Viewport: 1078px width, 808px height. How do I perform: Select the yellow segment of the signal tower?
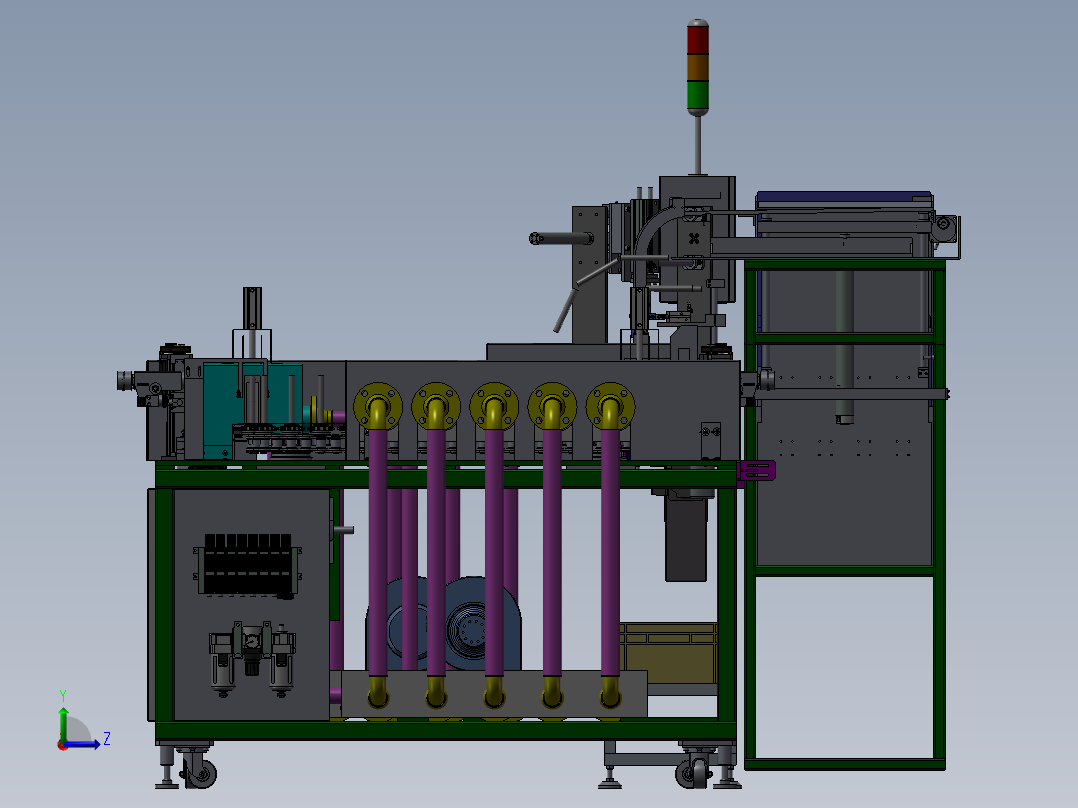click(698, 67)
